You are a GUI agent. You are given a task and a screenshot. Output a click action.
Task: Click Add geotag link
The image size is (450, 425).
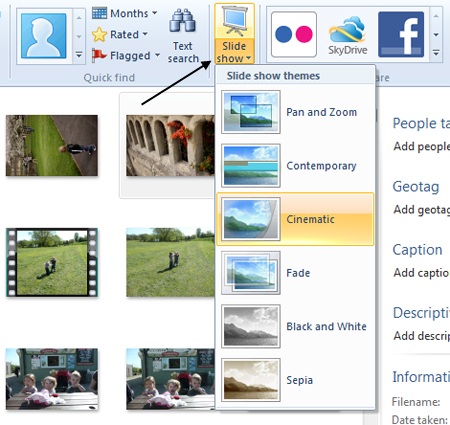coord(422,209)
